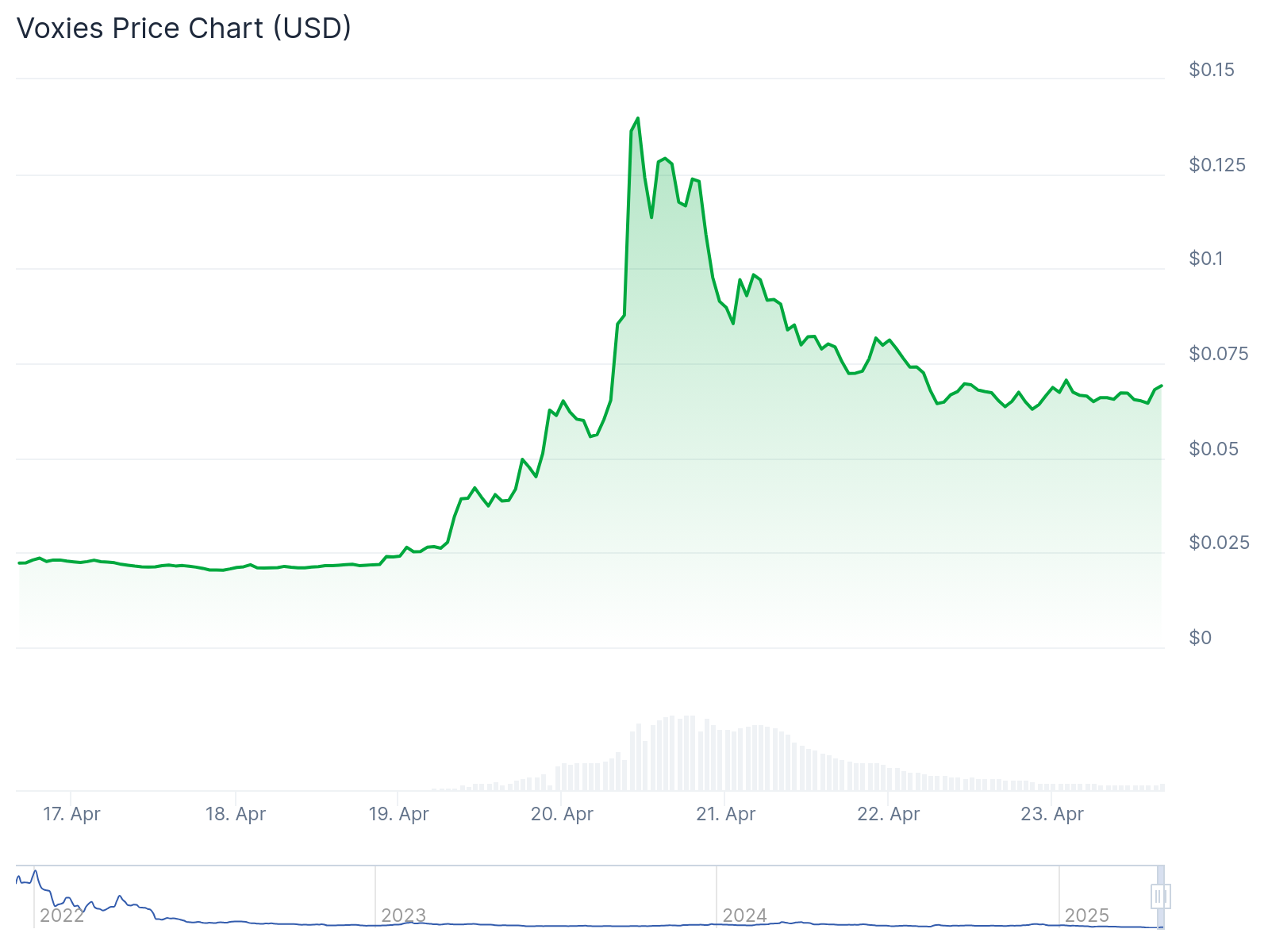Viewport: 1268px width, 952px height.
Task: Click the $0.075 y-axis label
Action: 1218,354
